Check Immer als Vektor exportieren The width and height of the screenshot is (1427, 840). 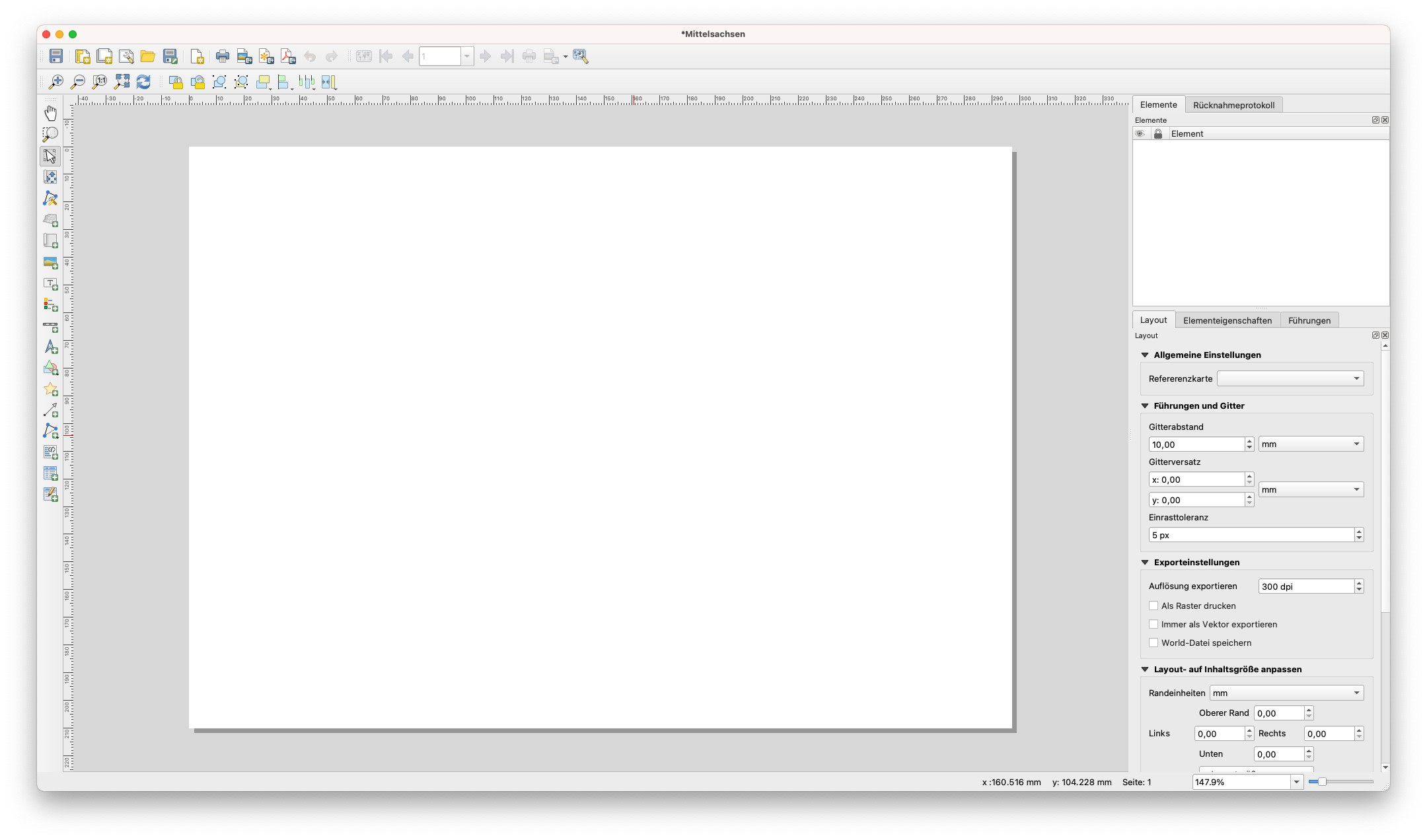click(1153, 624)
